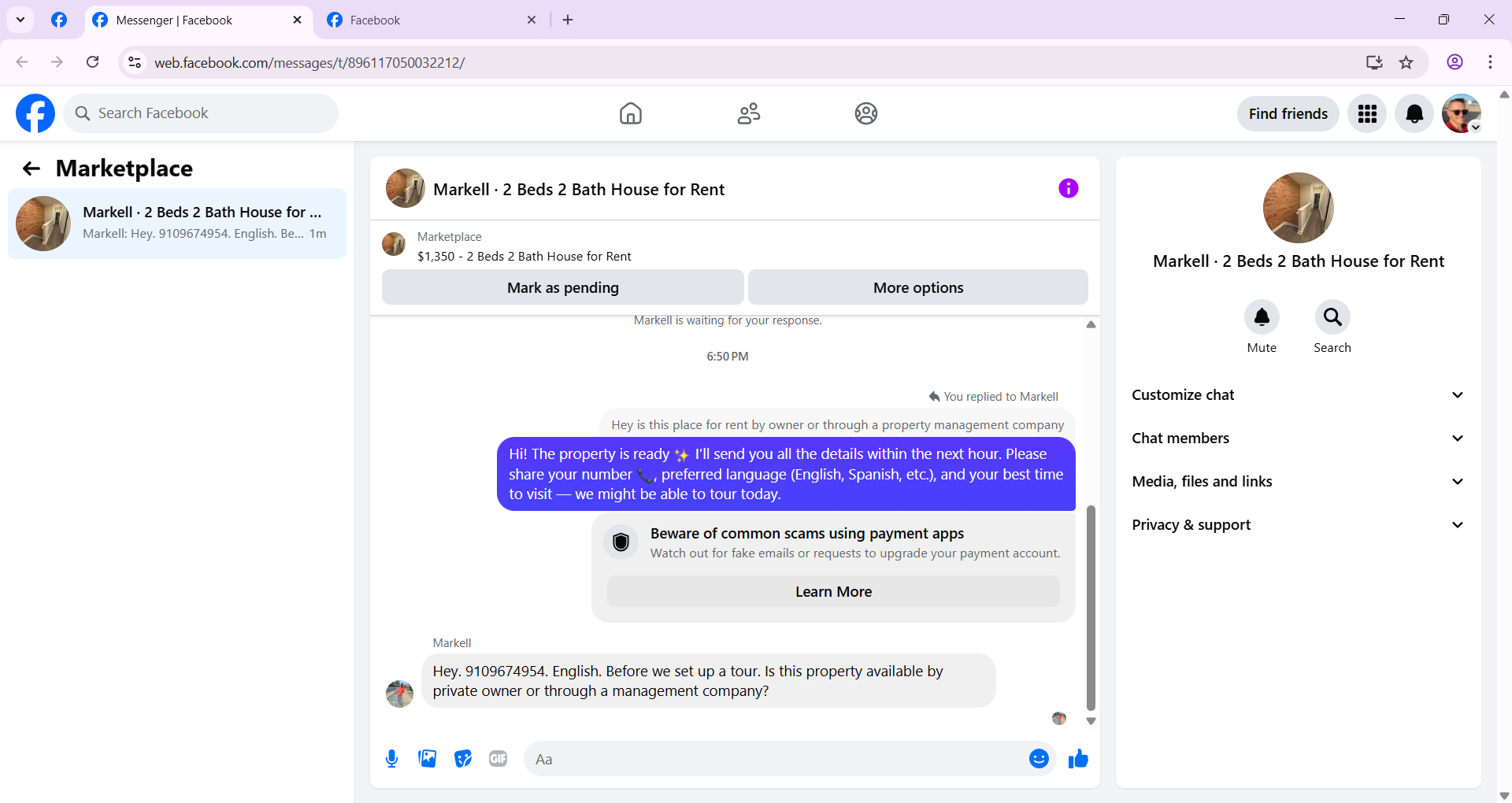Click the 'You replied to Markell' label
1512x803 pixels.
point(993,397)
